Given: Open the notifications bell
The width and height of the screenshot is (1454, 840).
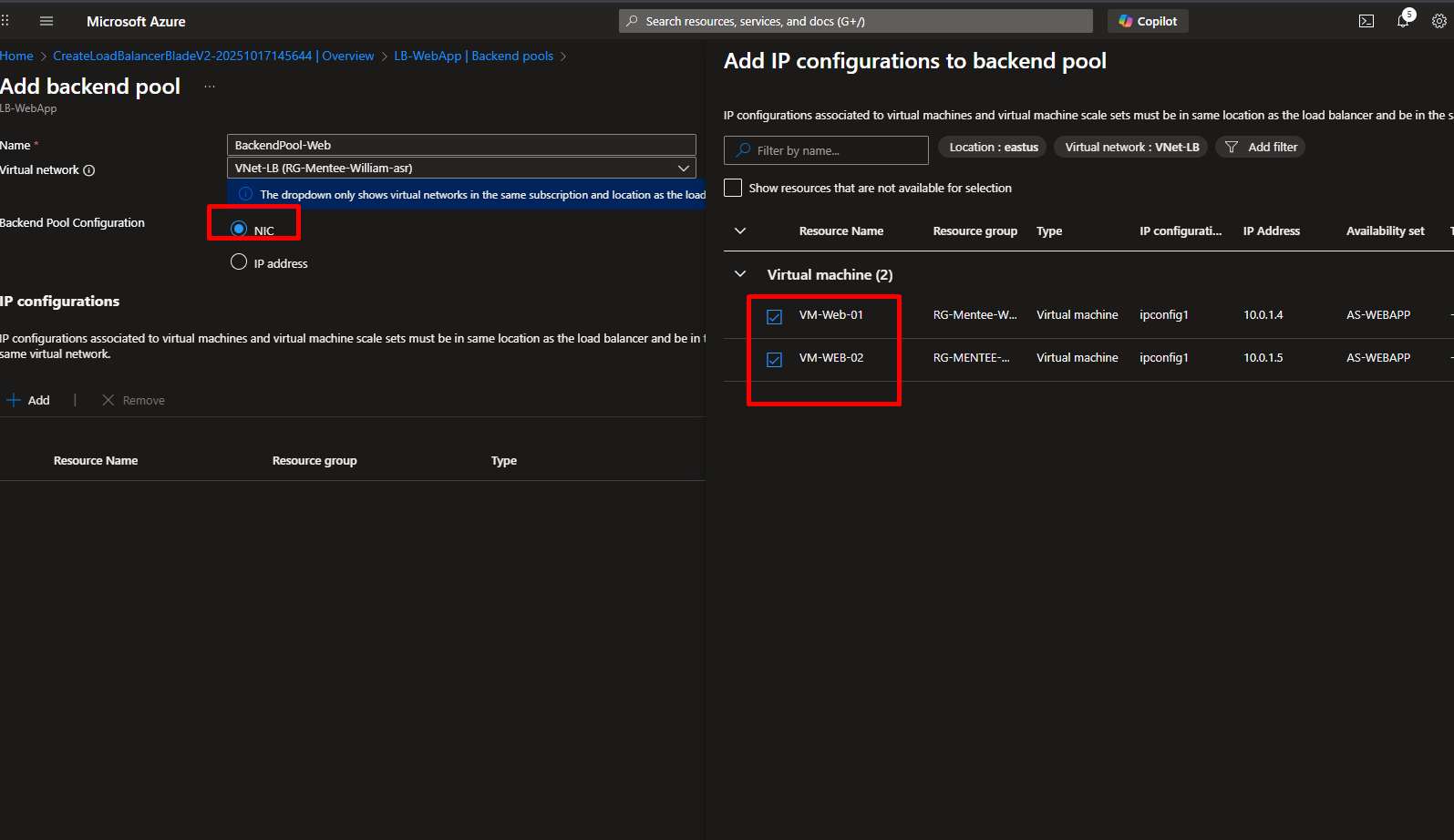Looking at the screenshot, I should 1403,21.
